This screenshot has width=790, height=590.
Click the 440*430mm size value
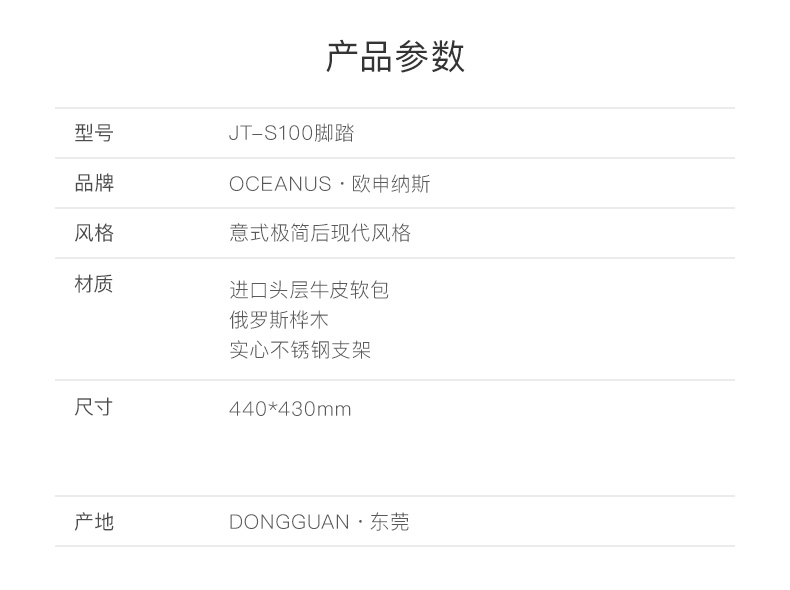tap(290, 409)
